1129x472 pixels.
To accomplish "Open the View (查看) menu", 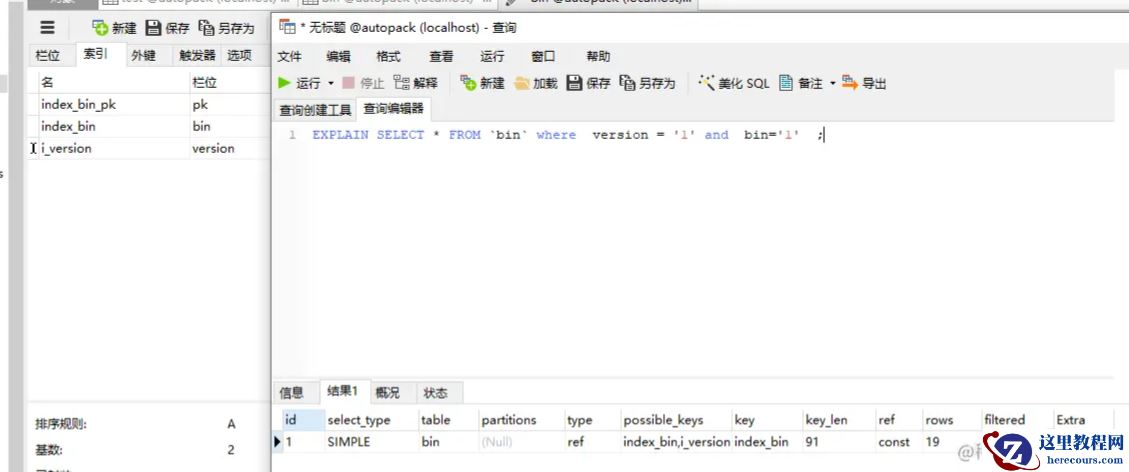I will click(x=441, y=56).
